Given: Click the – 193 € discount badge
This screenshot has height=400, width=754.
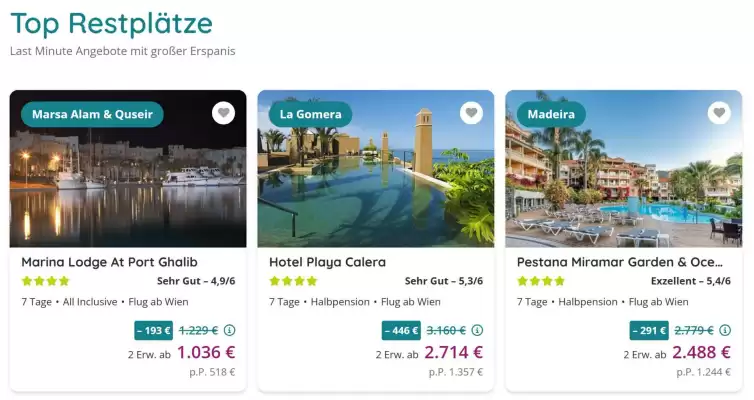Looking at the screenshot, I should [x=153, y=330].
